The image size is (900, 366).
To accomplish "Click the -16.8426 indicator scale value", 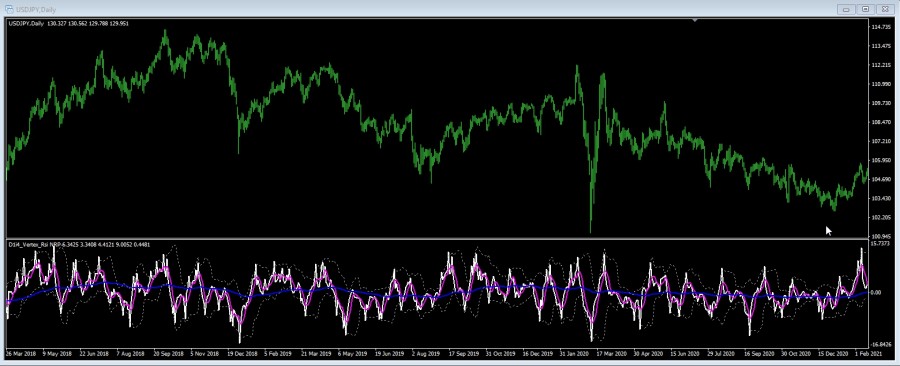I will 881,346.
